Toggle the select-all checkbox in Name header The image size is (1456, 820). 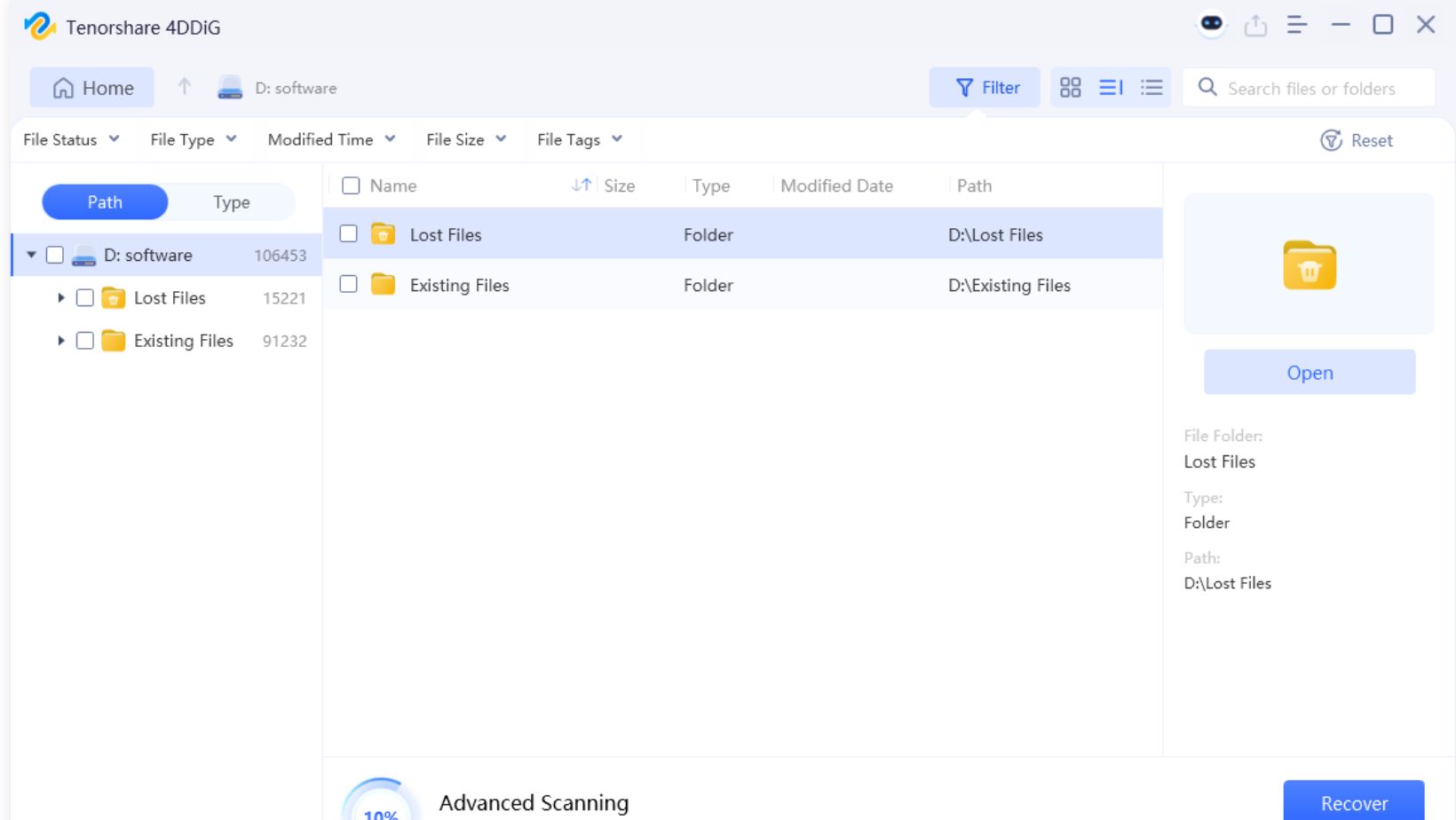pos(351,185)
